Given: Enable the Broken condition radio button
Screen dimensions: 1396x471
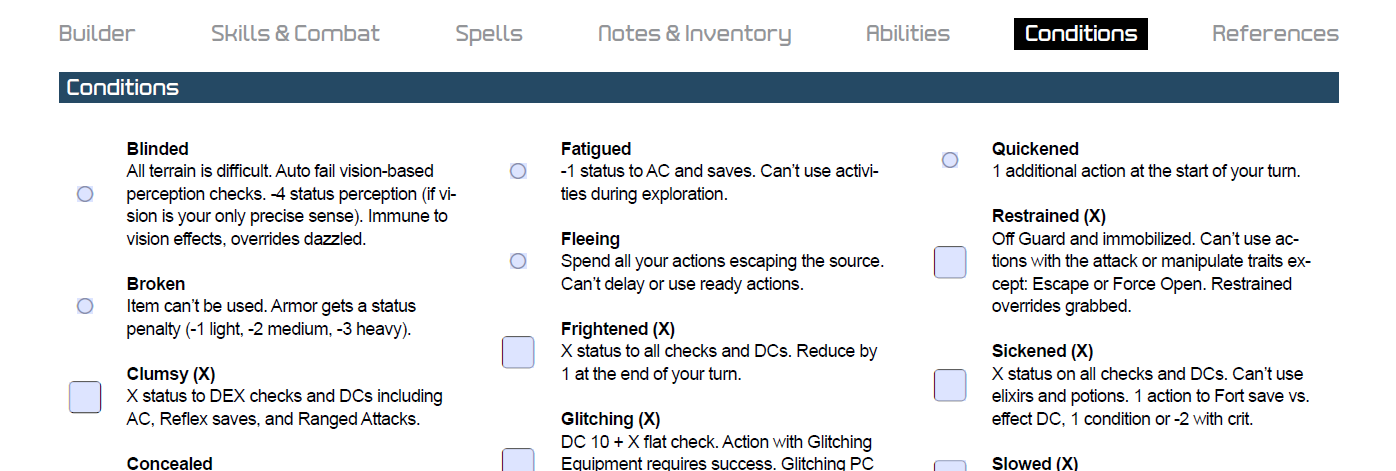Looking at the screenshot, I should tap(85, 306).
